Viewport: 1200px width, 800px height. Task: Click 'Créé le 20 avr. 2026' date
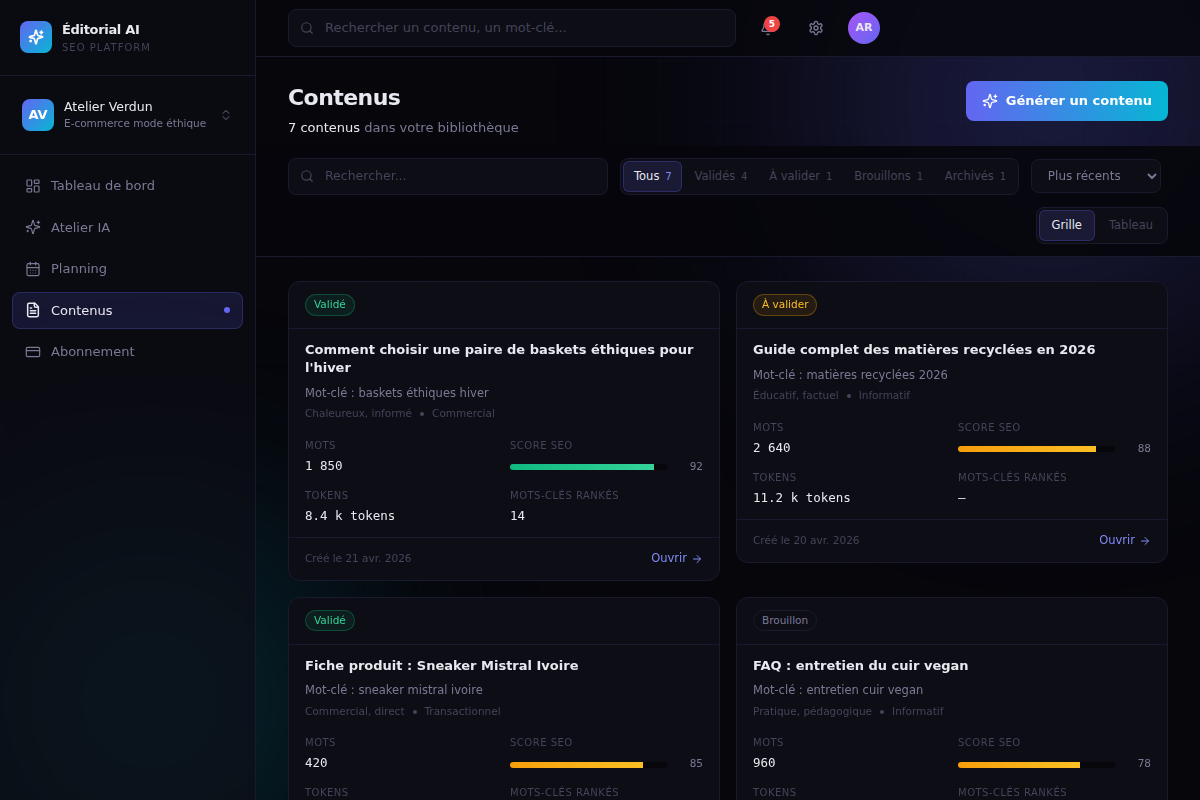tap(806, 541)
